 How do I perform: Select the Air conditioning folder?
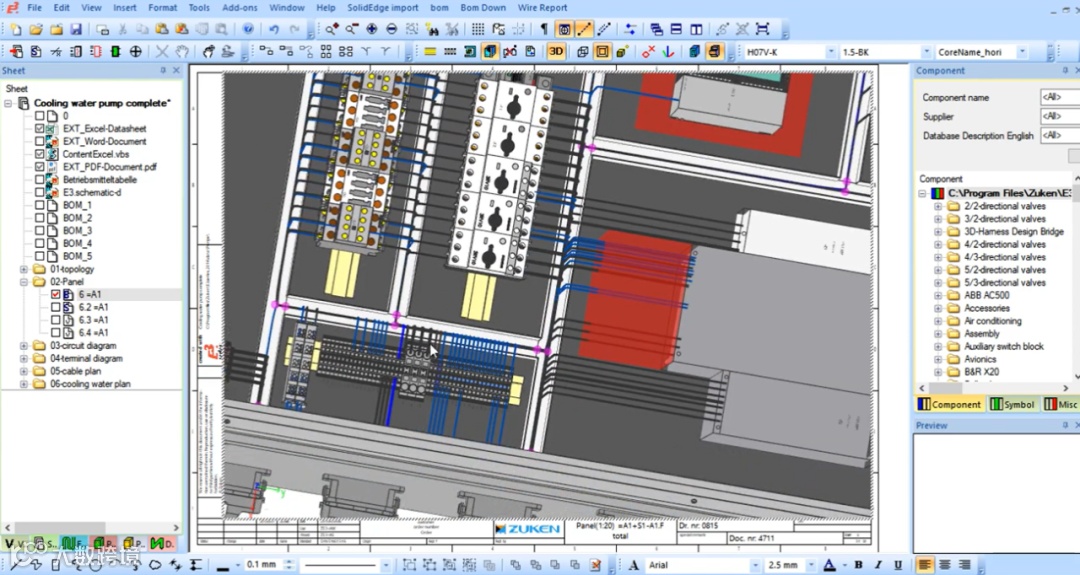(x=992, y=321)
